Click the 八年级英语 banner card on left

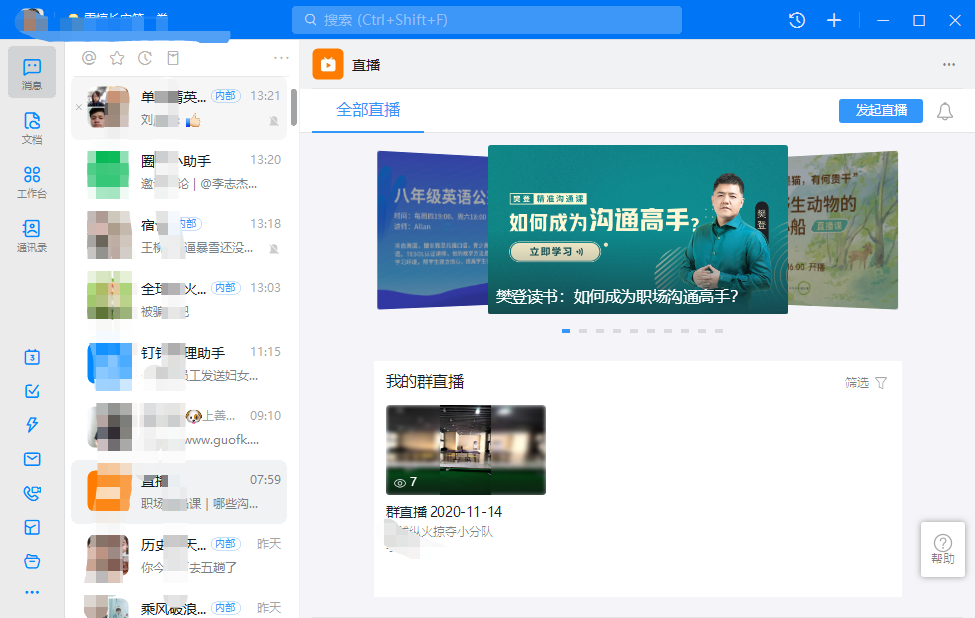(432, 230)
